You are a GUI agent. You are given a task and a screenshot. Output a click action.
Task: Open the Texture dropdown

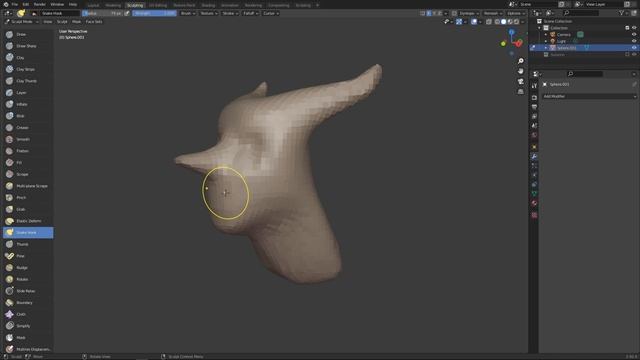pyautogui.click(x=209, y=13)
